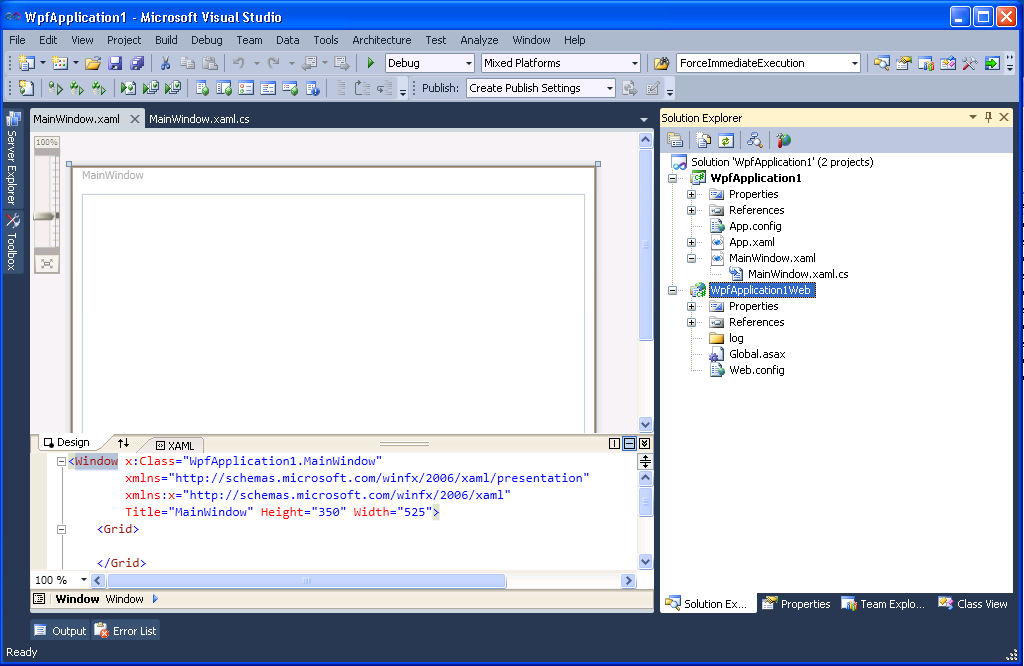Expand App.xaml node in Solution Explorer

point(691,242)
